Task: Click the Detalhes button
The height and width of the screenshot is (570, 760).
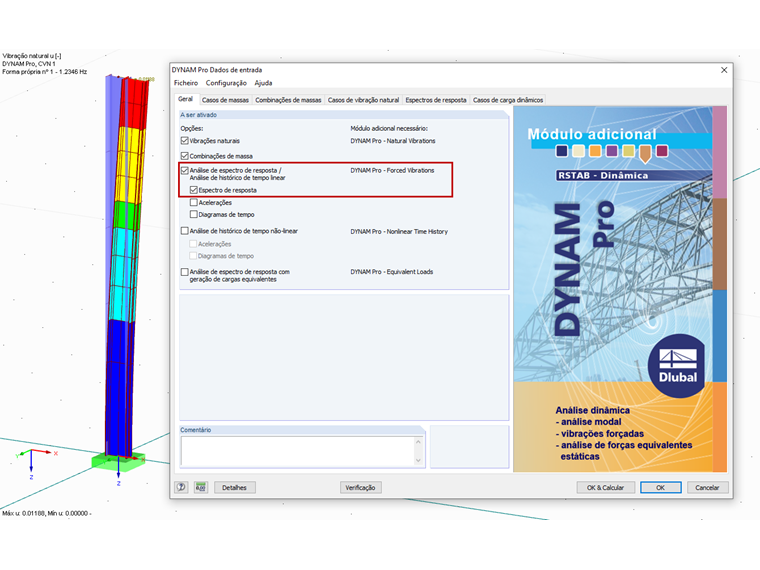Action: coord(235,488)
